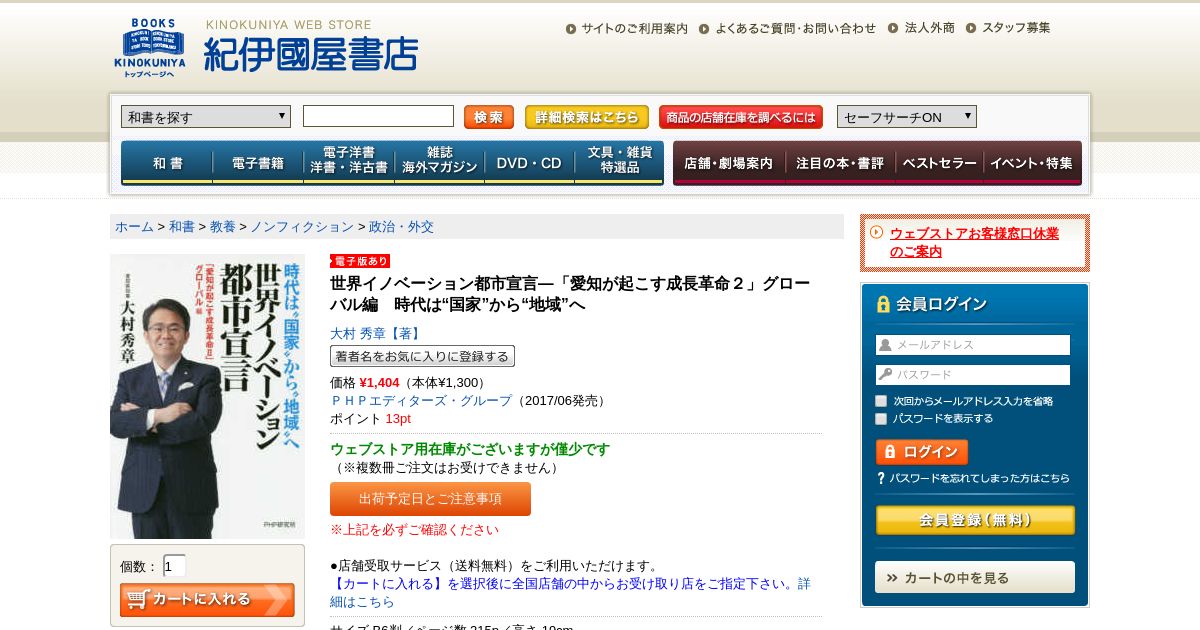
Task: Open 詳細はこちら store pickup details link
Action: coord(362,602)
